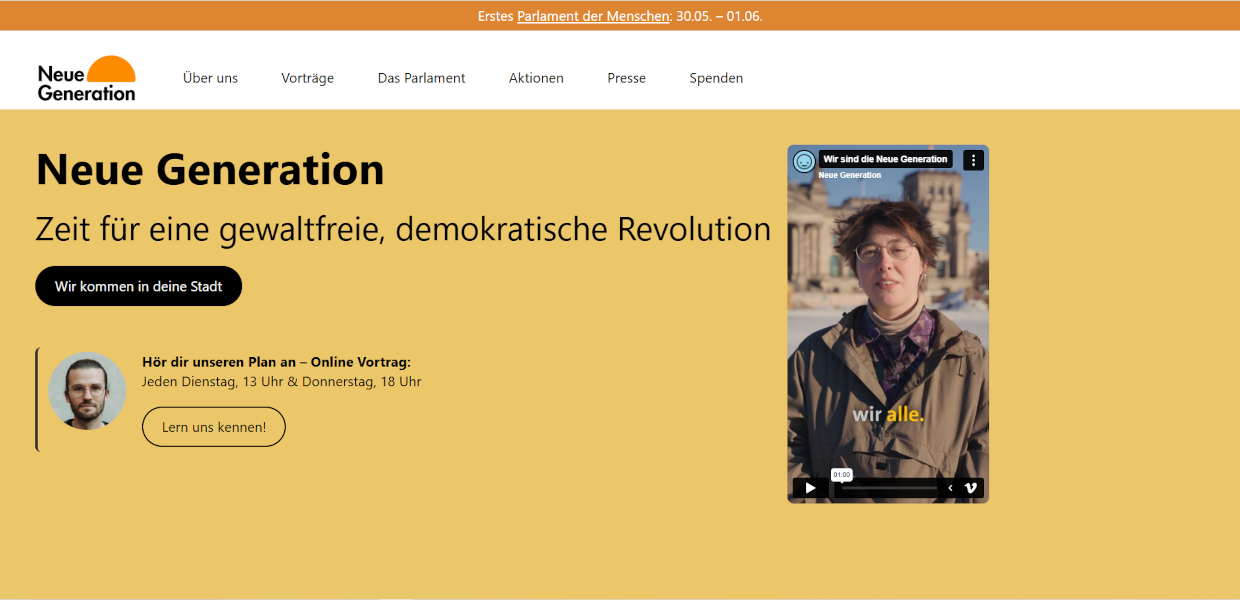Image resolution: width=1240 pixels, height=600 pixels.
Task: Go to the Vorträge page
Action: 307,78
